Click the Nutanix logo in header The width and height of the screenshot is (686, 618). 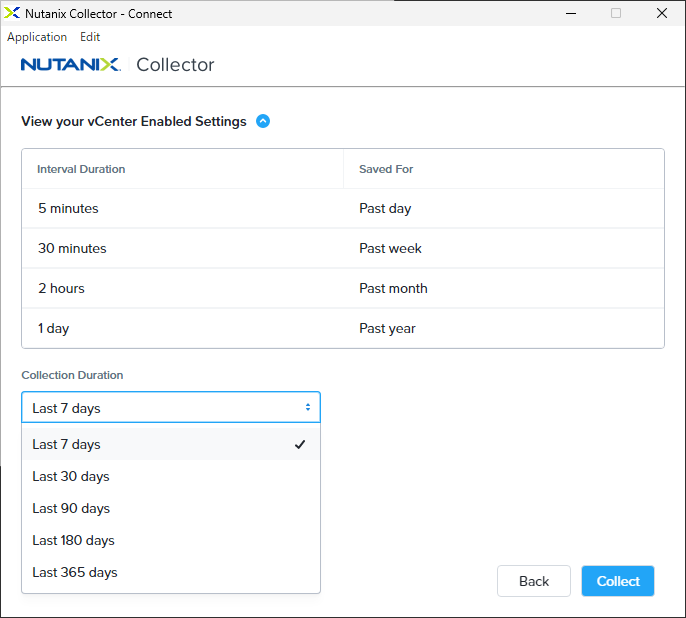pyautogui.click(x=70, y=65)
